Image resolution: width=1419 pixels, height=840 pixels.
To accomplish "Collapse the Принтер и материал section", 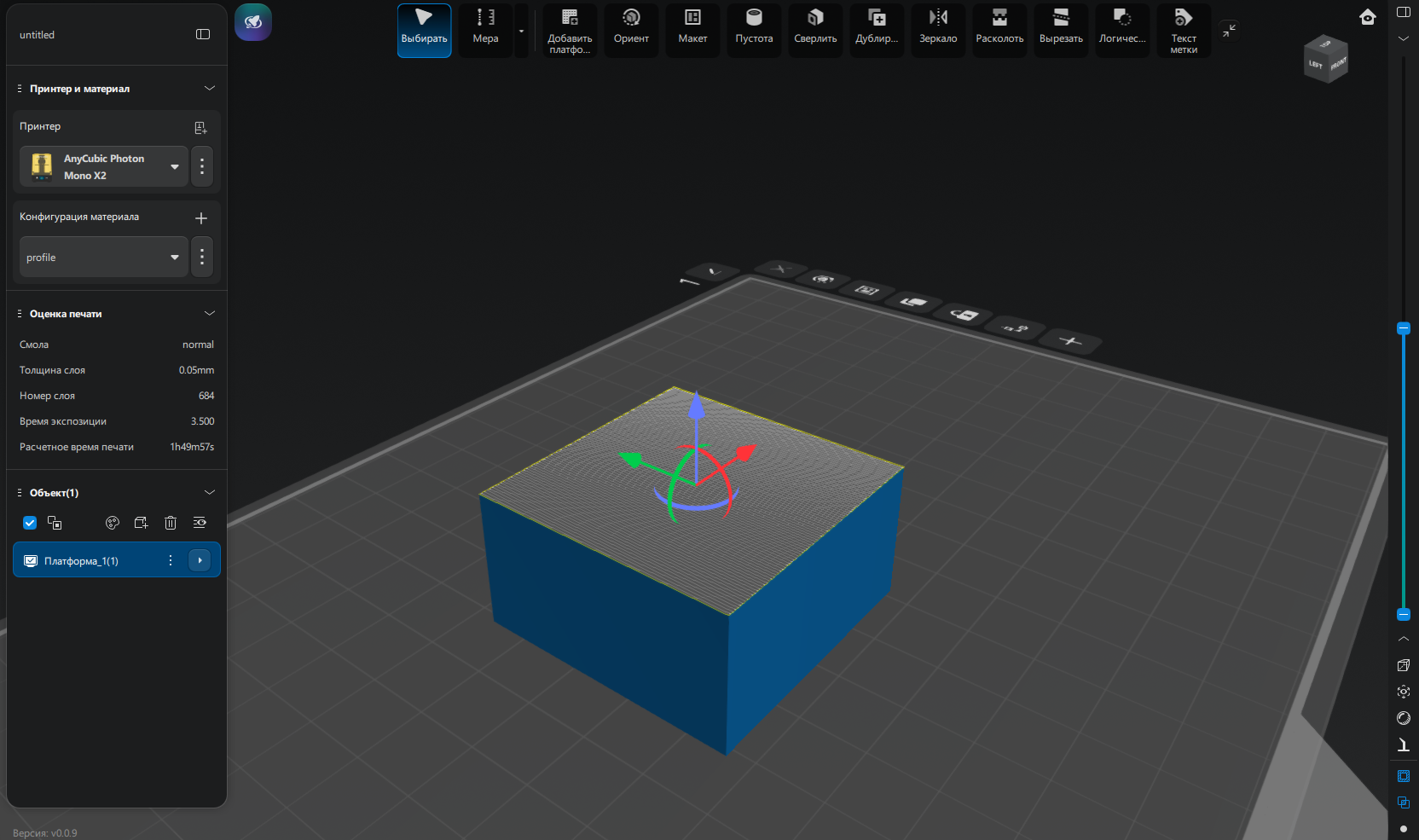I will (210, 89).
